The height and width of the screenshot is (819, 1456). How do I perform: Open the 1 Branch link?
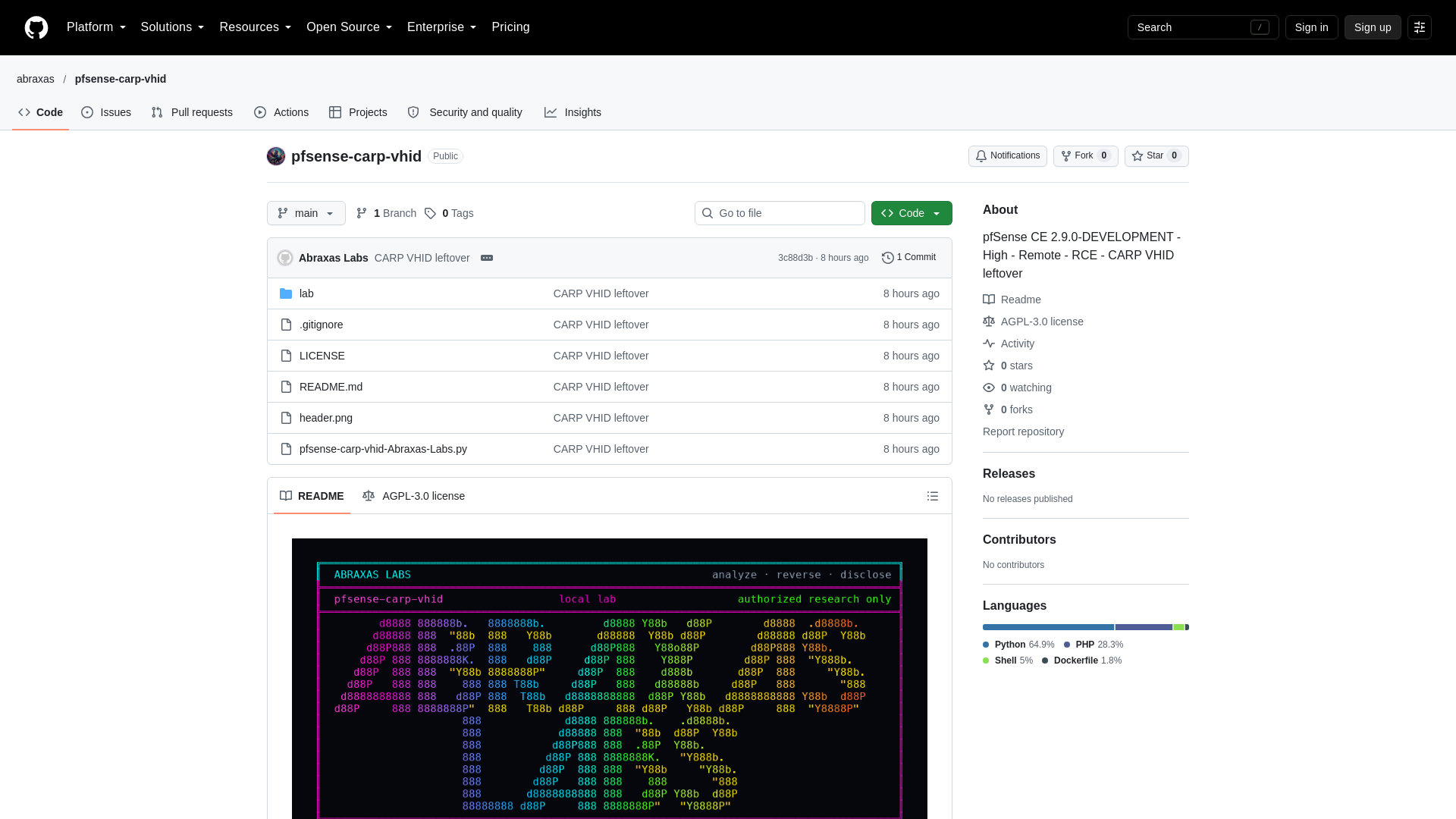[x=386, y=213]
